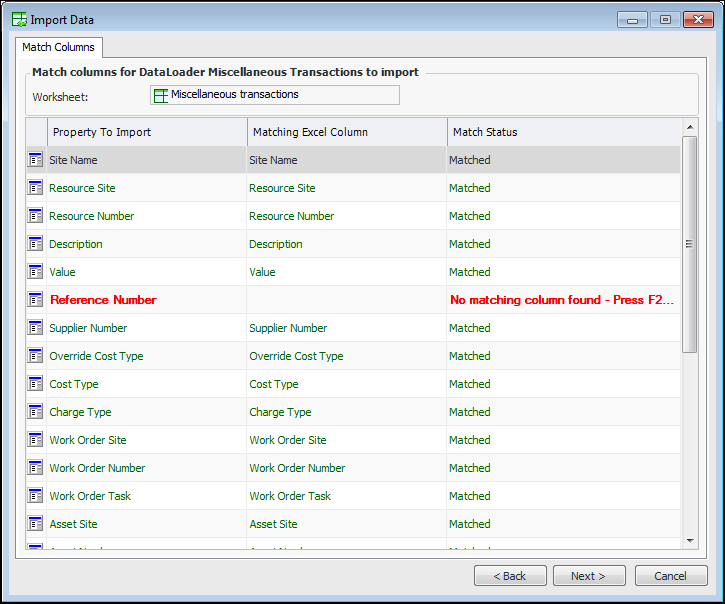
Task: Click the Match Status column header
Action: [x=563, y=132]
